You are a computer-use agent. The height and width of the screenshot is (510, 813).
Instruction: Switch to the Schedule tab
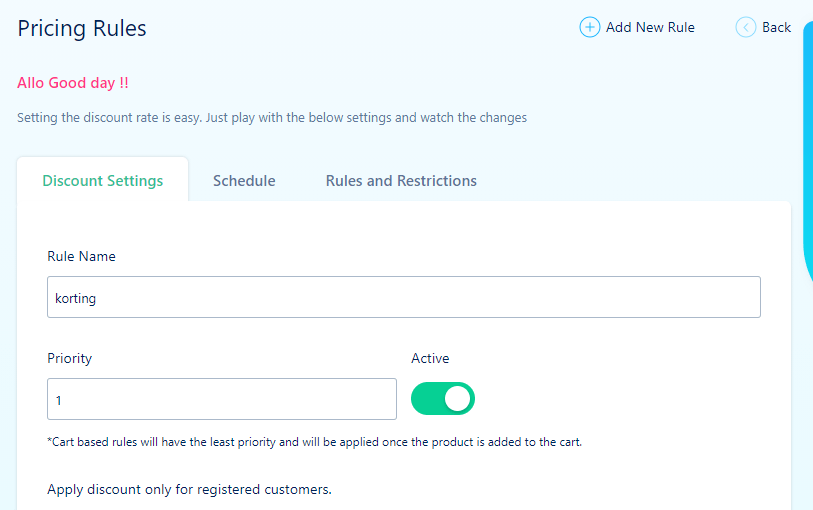tap(244, 181)
